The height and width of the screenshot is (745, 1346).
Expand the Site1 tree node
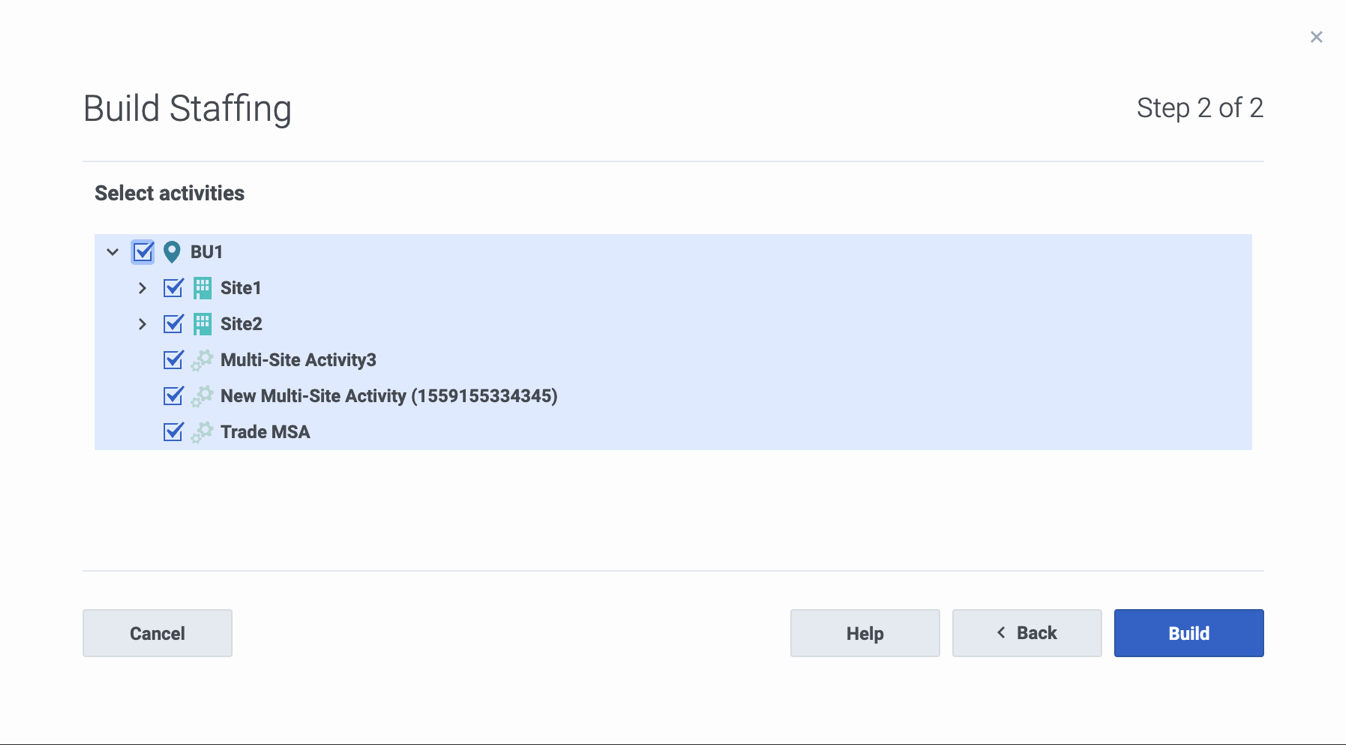(143, 288)
